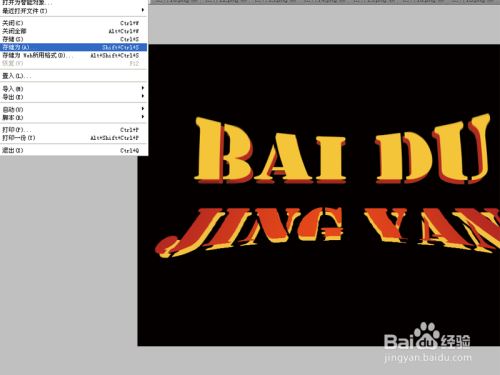
Task: Expand the 导入 (Import) submenu arrow
Action: pos(143,88)
